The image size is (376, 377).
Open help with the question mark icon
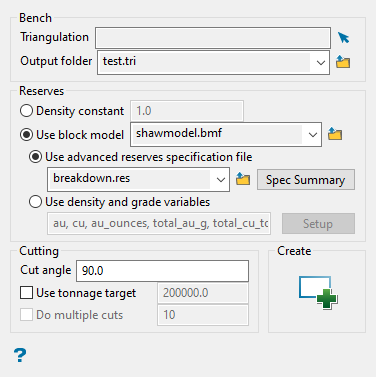[x=20, y=355]
